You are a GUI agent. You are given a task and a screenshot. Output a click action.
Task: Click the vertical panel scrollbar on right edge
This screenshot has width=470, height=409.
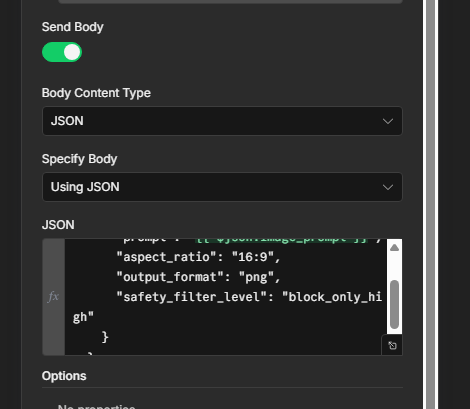430,204
